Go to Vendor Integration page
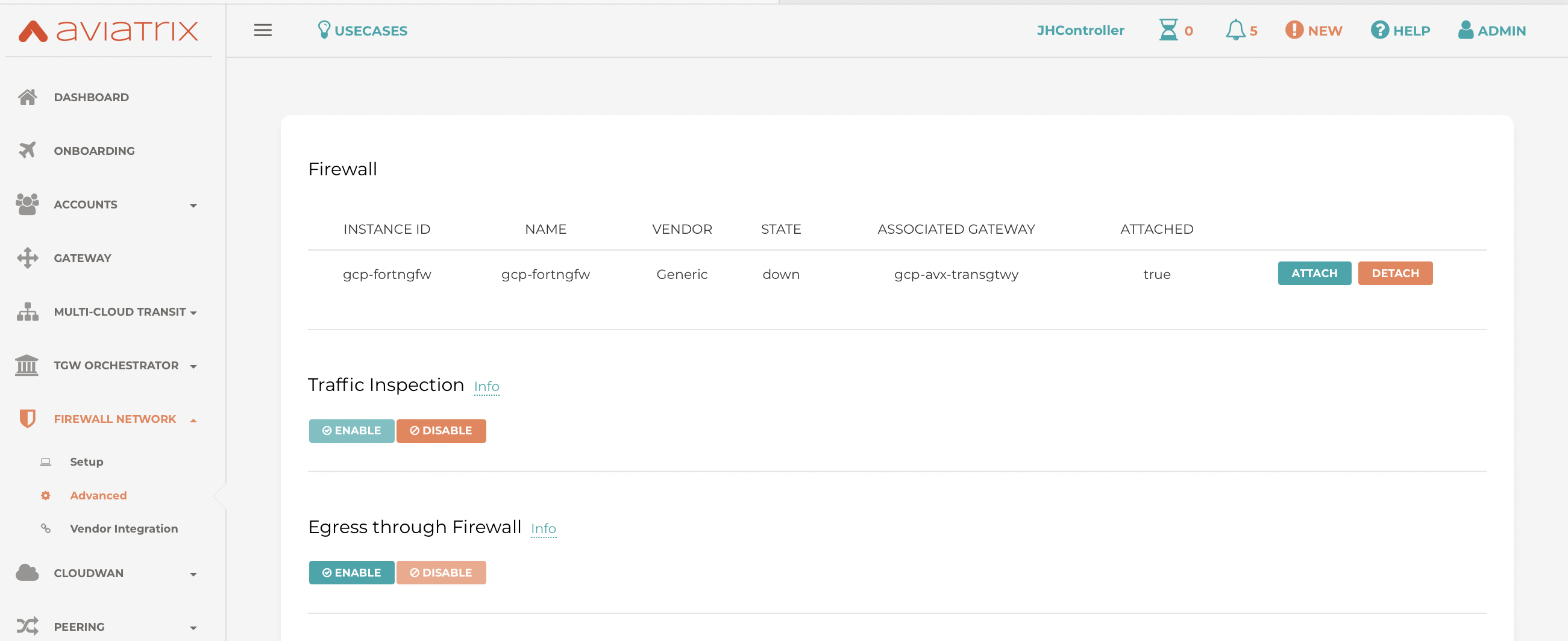Viewport: 1568px width, 641px height. pyautogui.click(x=124, y=528)
